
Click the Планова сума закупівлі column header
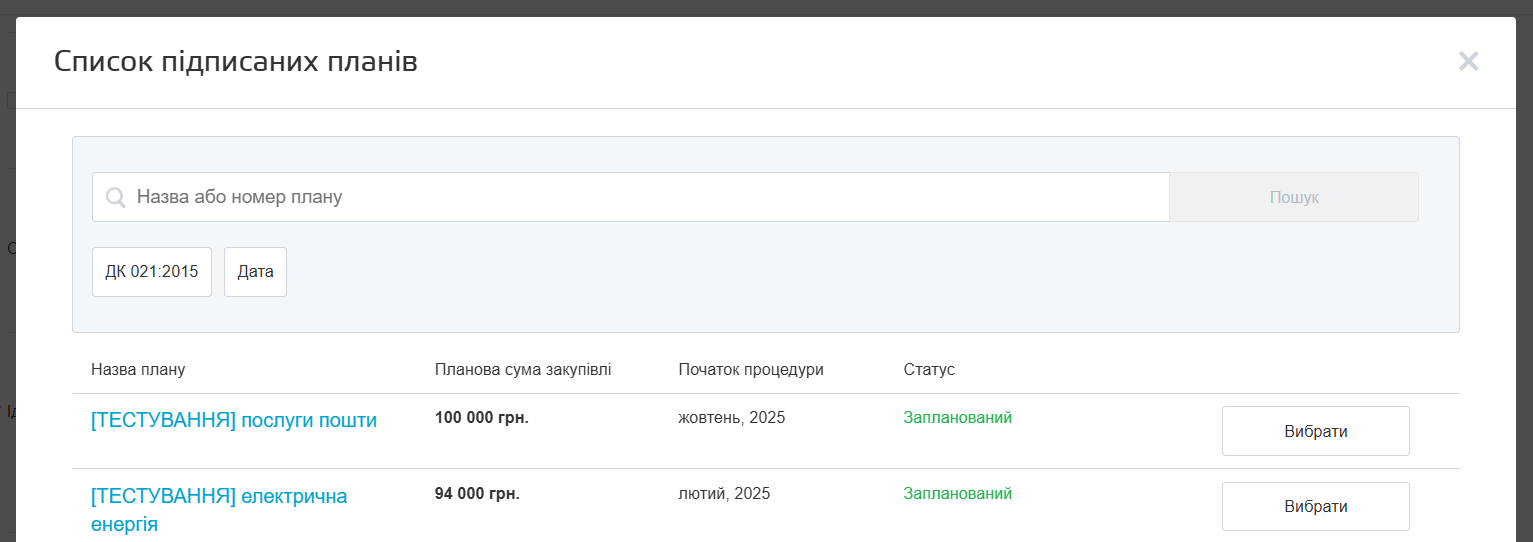coord(522,370)
